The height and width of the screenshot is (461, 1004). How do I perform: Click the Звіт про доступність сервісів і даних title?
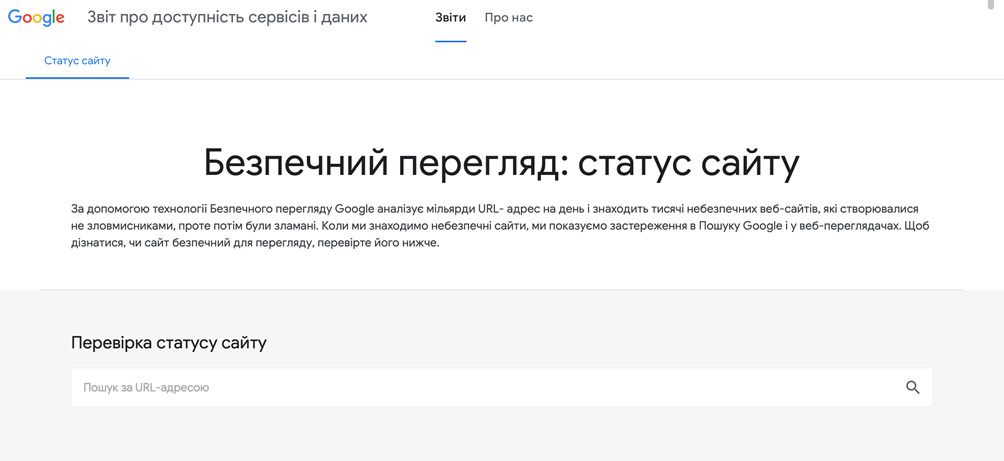click(x=227, y=17)
